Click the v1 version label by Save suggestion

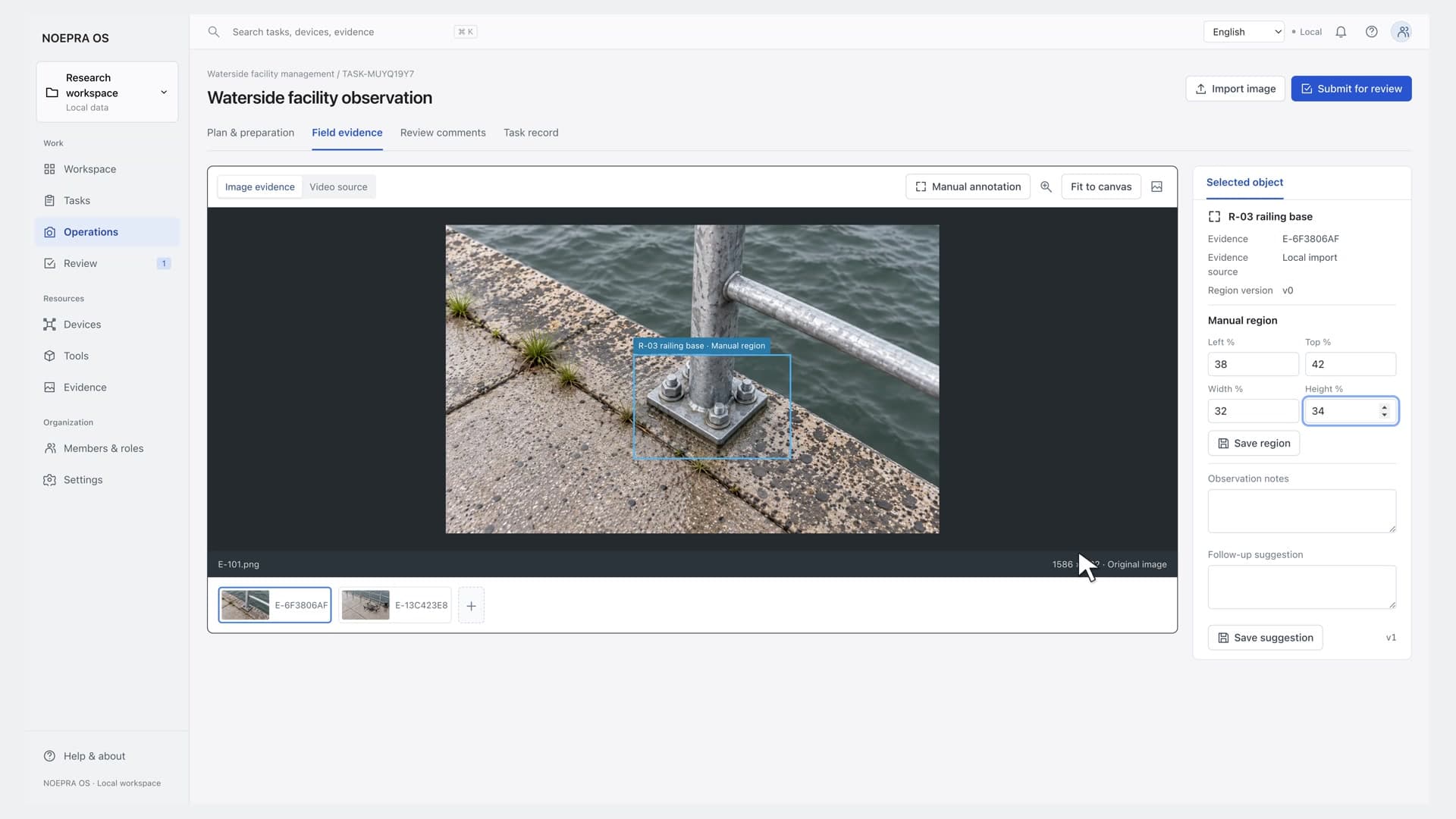(x=1391, y=638)
